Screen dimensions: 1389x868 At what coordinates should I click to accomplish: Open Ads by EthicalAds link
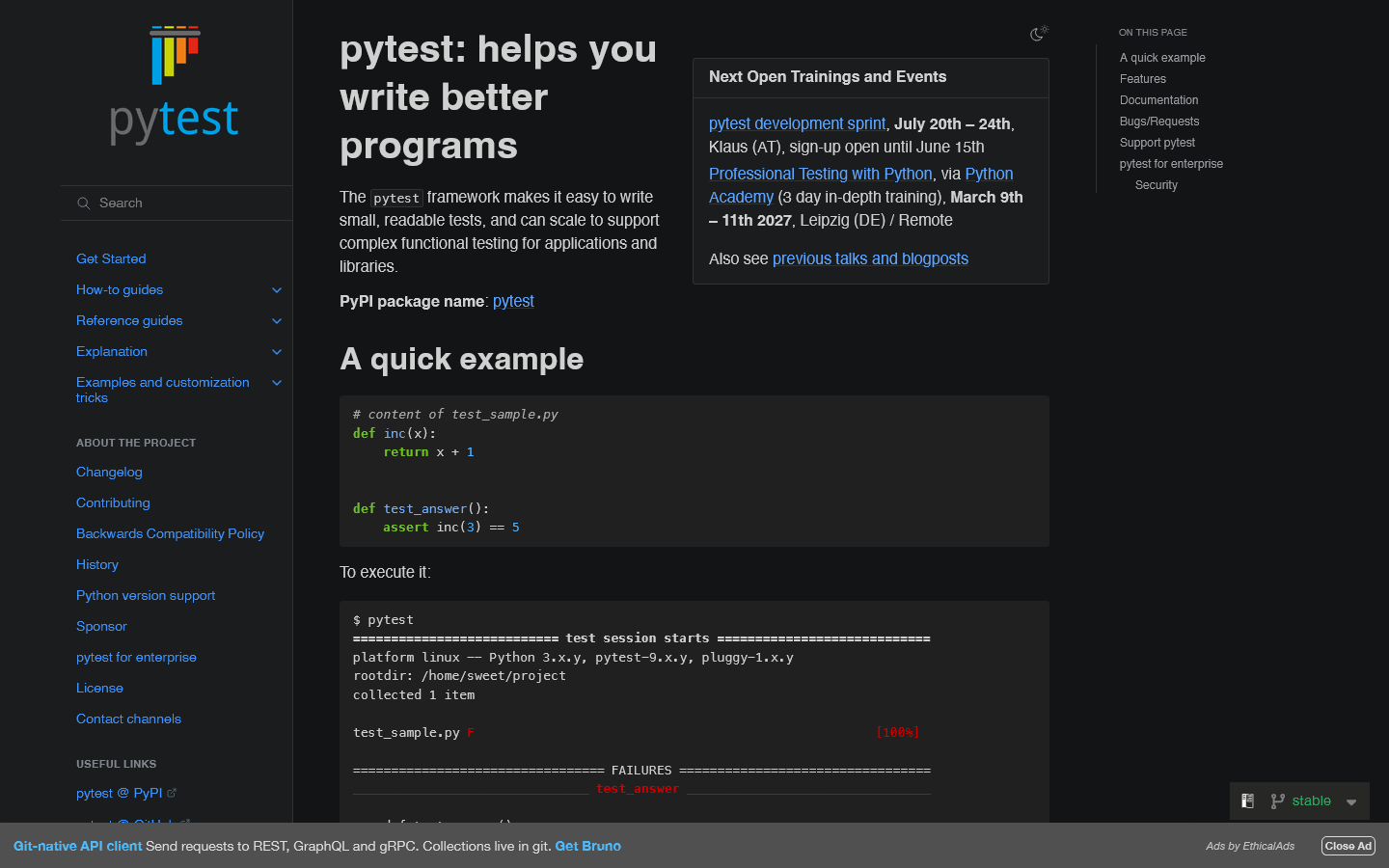click(1250, 846)
